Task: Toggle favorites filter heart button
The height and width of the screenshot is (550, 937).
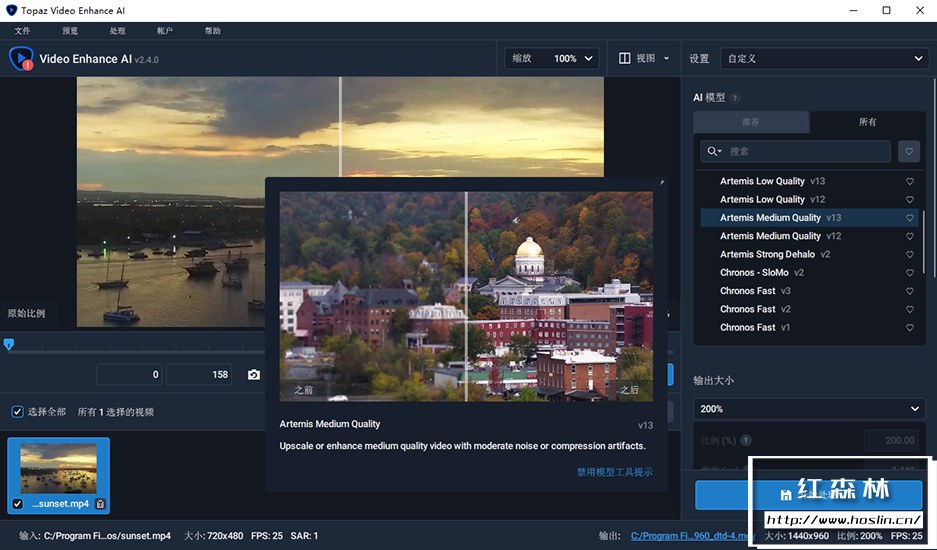Action: pos(909,152)
